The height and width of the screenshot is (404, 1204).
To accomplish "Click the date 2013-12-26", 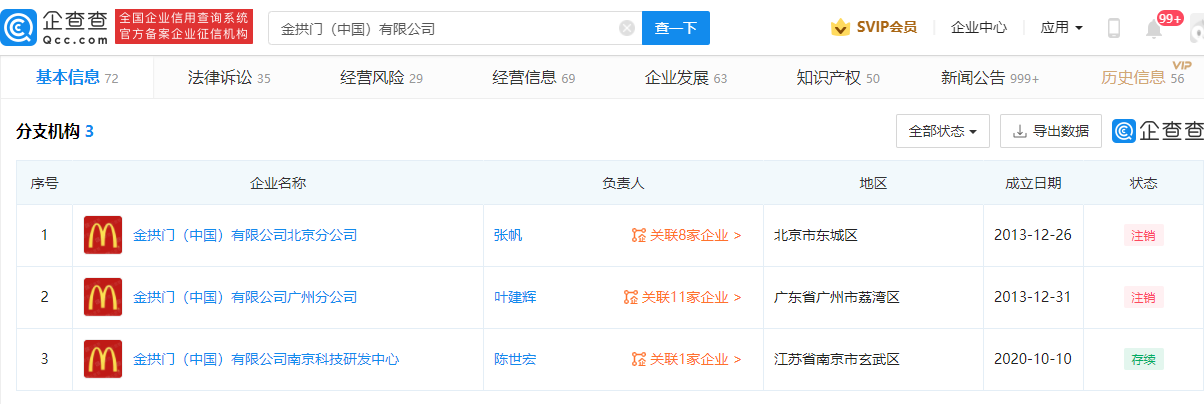I will tap(1033, 236).
